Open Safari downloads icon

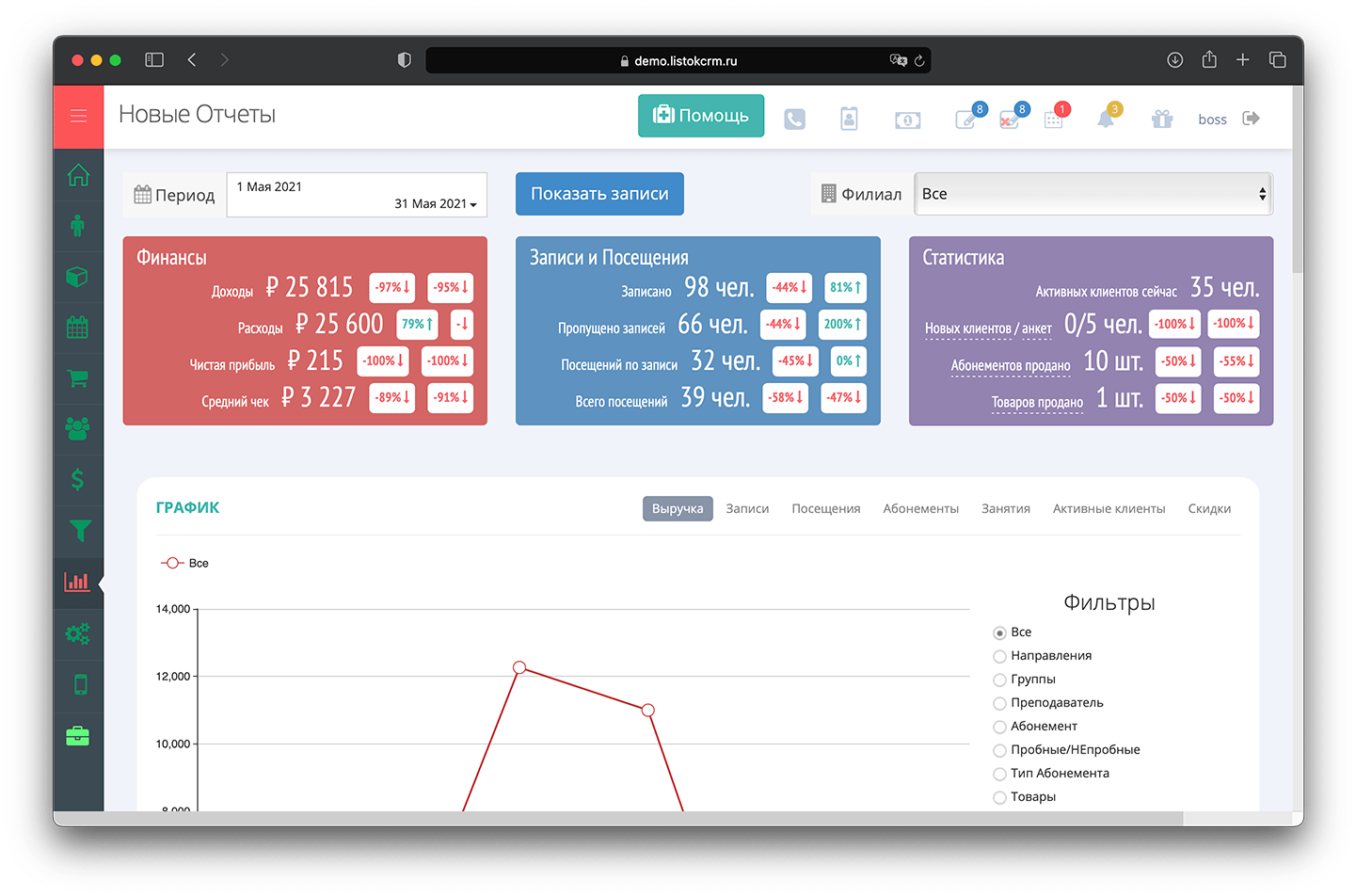1175,60
